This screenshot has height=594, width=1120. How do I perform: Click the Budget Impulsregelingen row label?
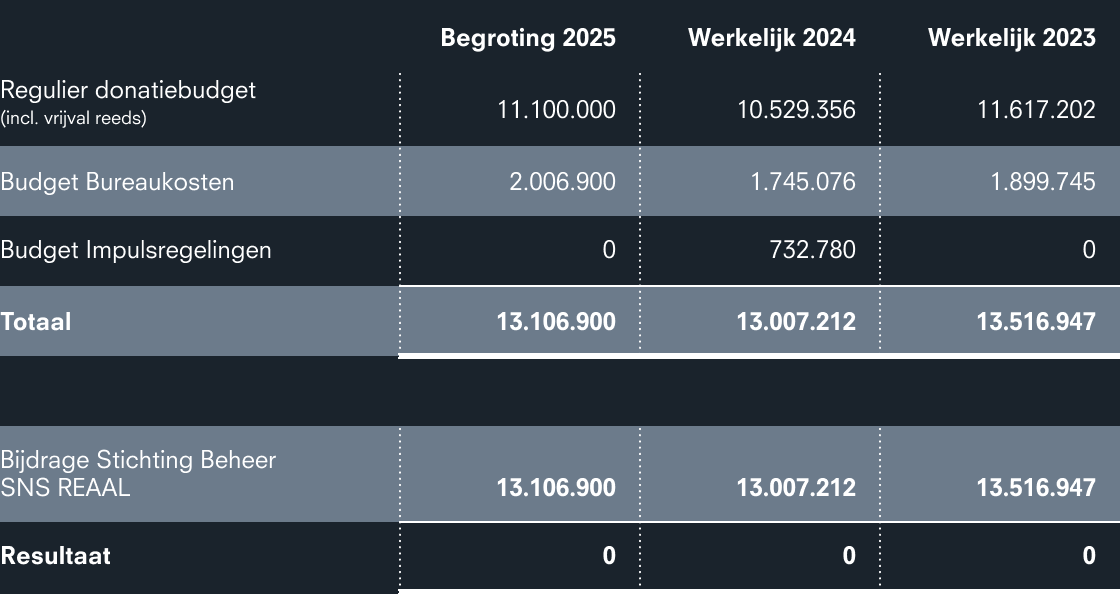coord(136,250)
